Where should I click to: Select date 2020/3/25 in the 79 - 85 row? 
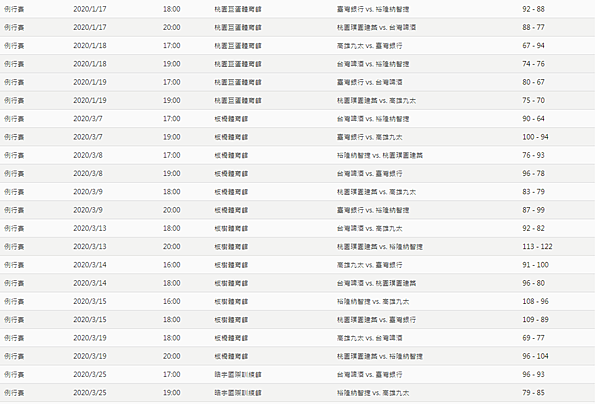[90, 393]
